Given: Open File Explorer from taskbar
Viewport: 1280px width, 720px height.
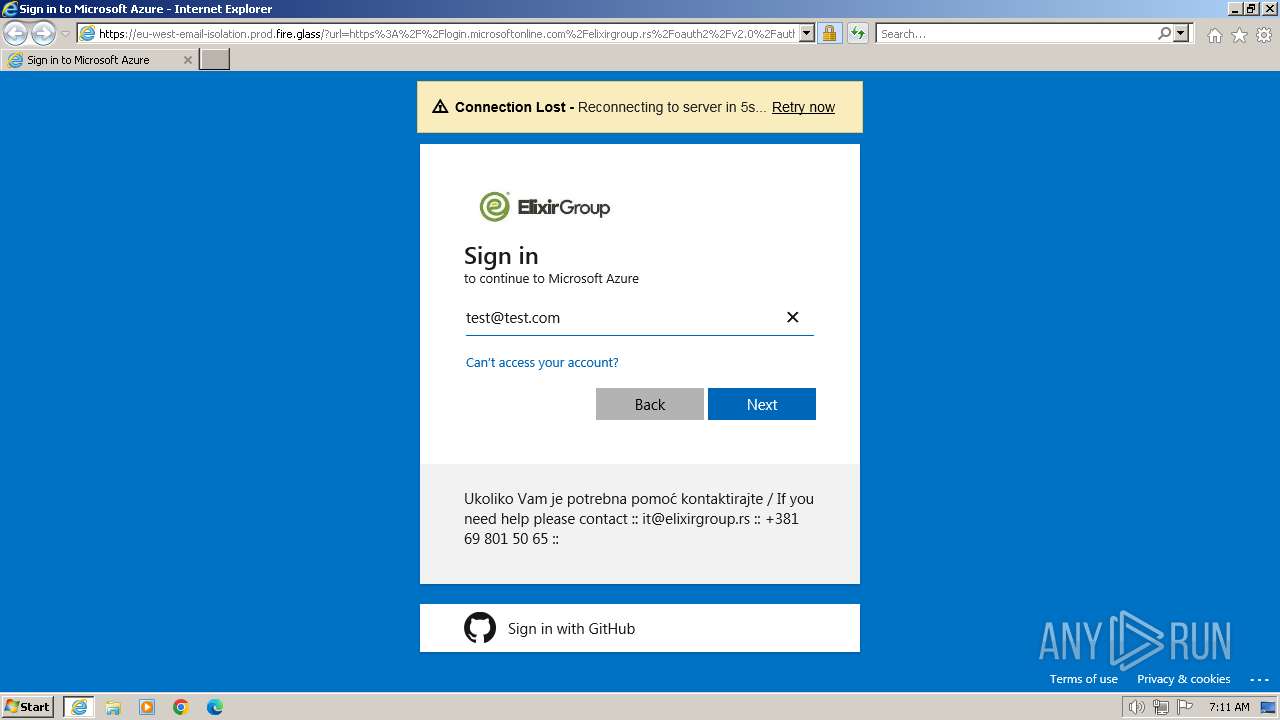Looking at the screenshot, I should point(113,707).
